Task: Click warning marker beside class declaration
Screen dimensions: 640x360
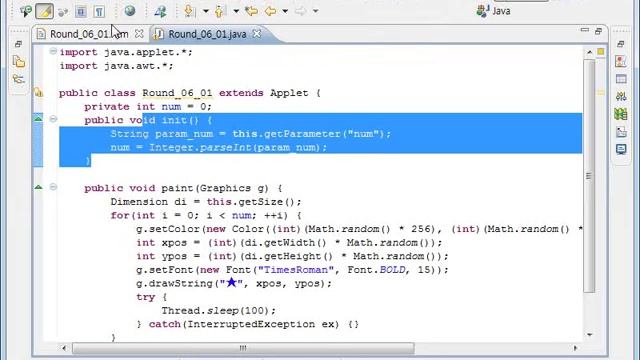Action: pos(38,93)
